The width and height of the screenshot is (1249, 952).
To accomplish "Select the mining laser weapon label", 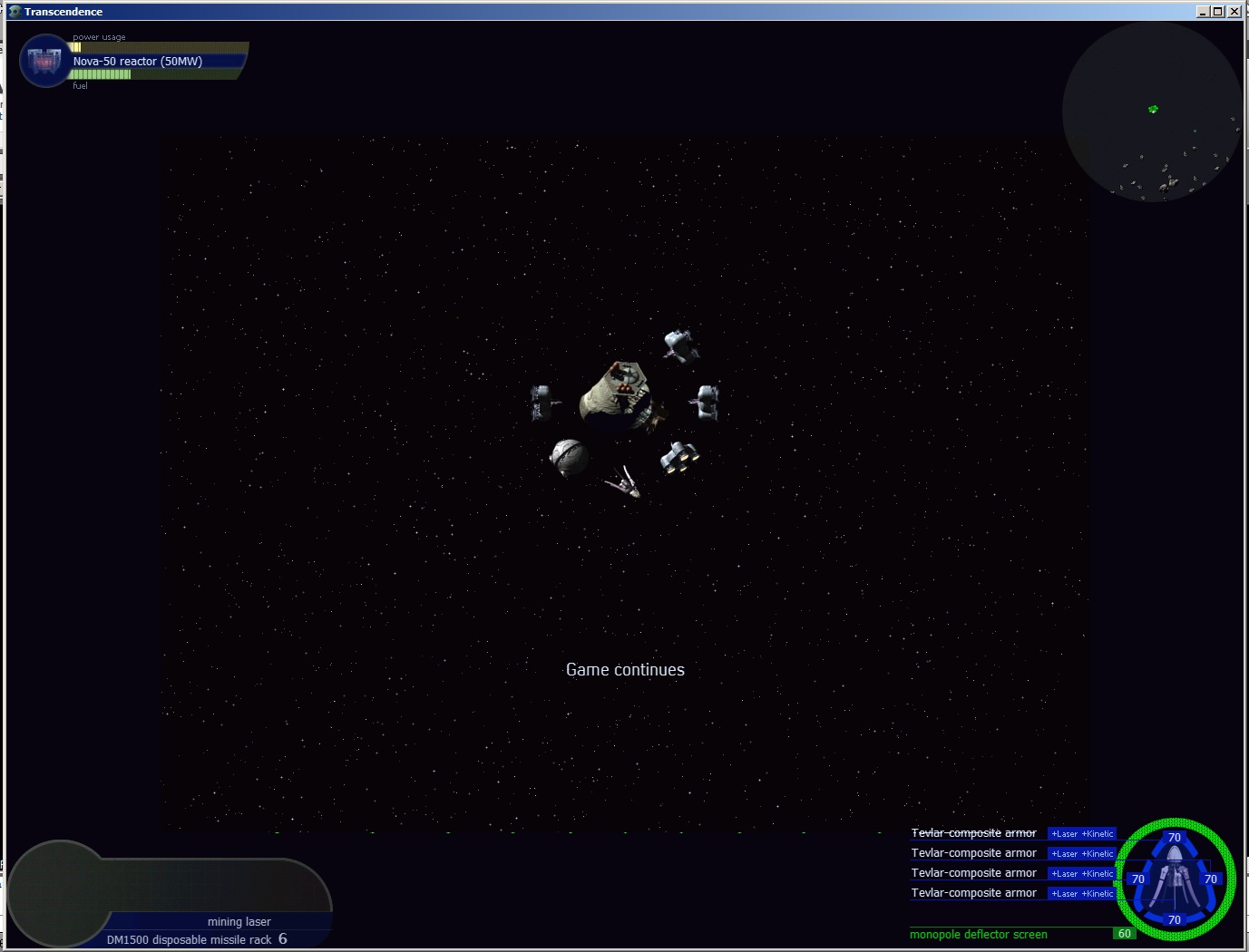I will click(239, 922).
